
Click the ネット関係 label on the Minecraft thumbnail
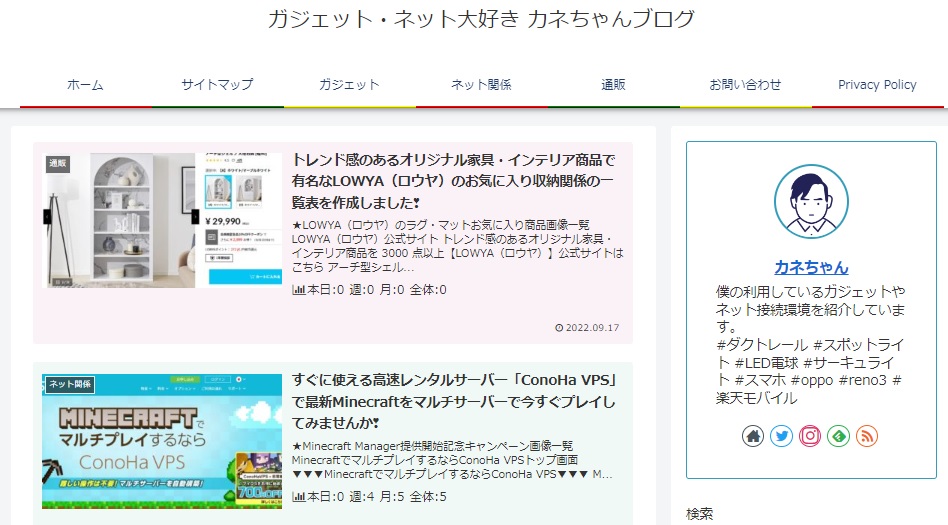tap(70, 384)
